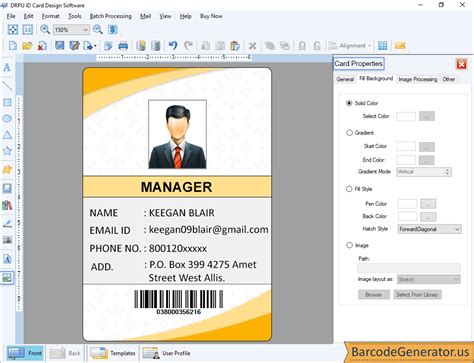Expand the Hatch Style ForwardDiagonal dropdown
Screen dimensions: 474x363
coord(429,229)
